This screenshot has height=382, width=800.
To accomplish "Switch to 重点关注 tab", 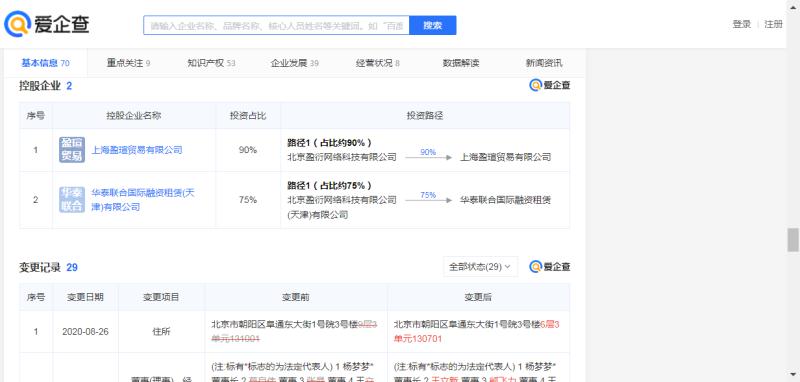I will [128, 63].
